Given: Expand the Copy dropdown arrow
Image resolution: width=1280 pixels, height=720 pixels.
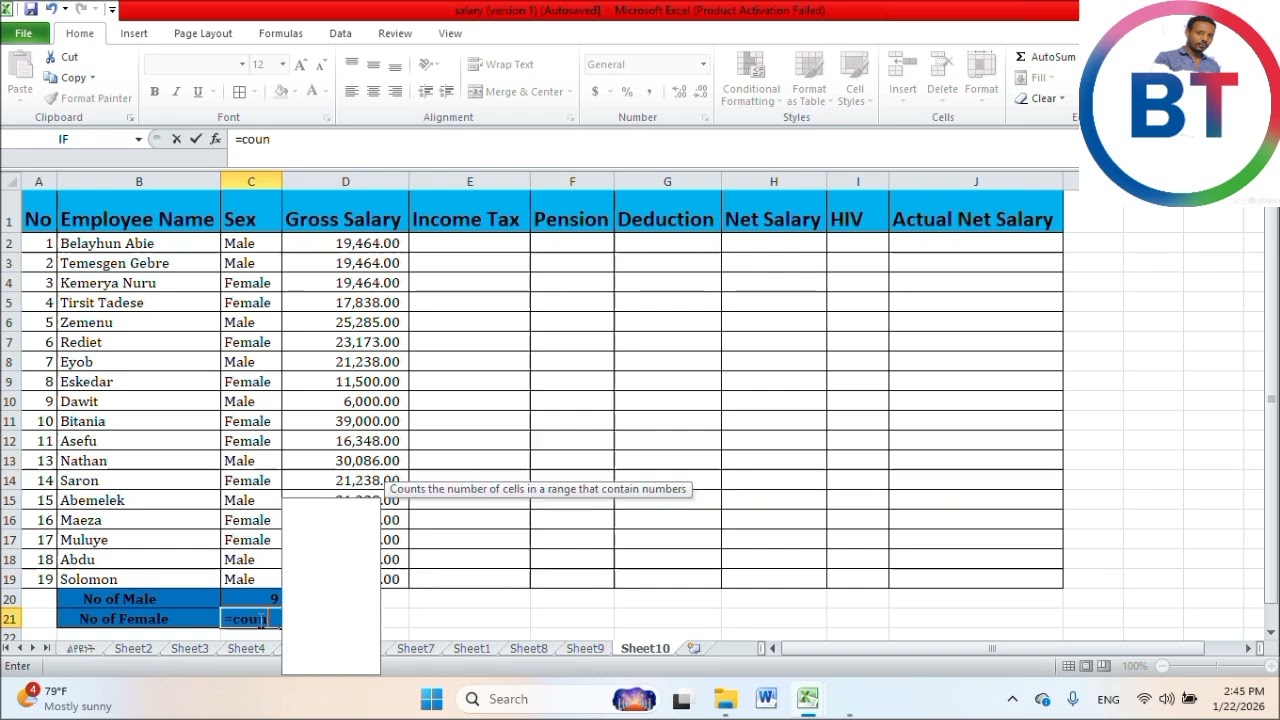Looking at the screenshot, I should click(93, 78).
